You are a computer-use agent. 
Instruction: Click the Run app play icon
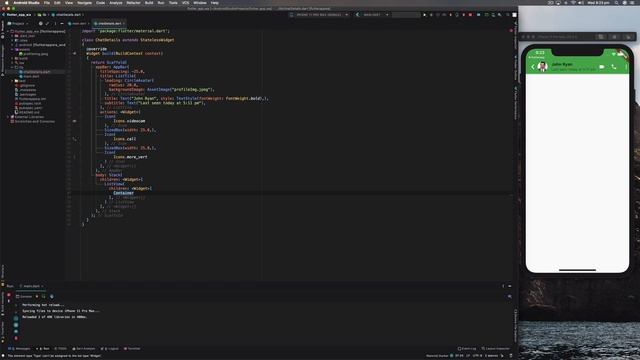424,15
